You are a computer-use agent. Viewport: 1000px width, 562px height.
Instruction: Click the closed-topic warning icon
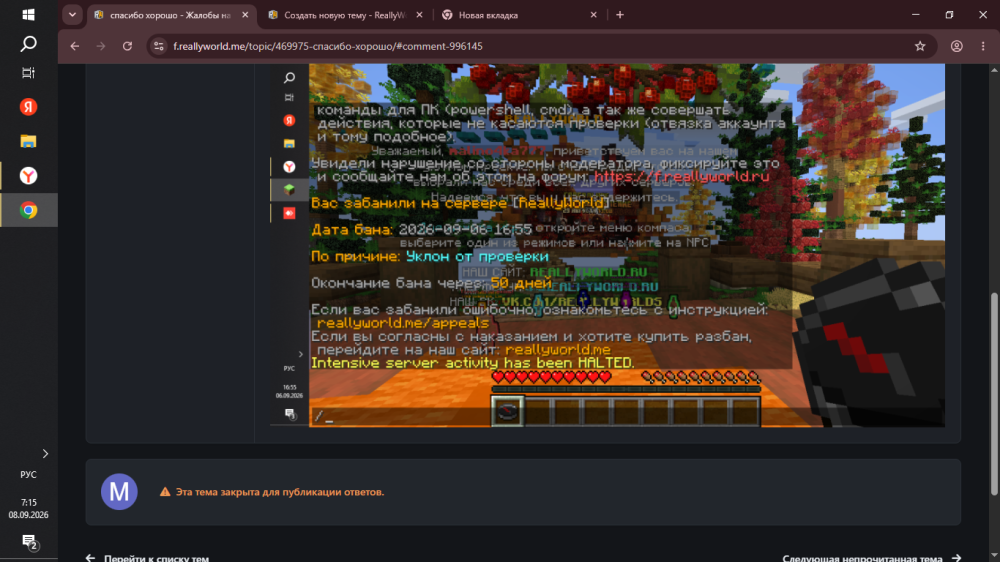click(165, 492)
